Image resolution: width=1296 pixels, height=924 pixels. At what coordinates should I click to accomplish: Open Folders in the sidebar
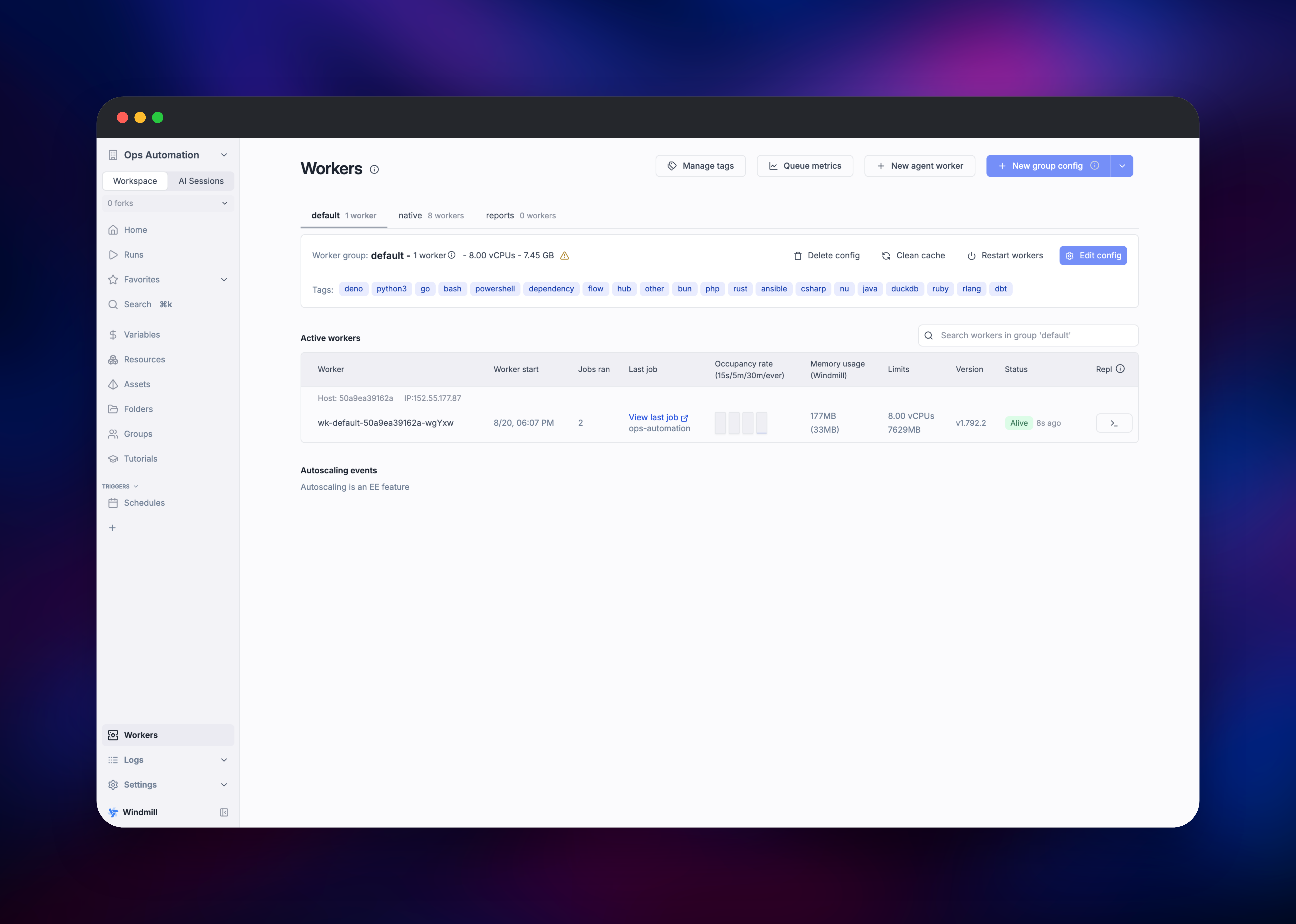pyautogui.click(x=168, y=409)
